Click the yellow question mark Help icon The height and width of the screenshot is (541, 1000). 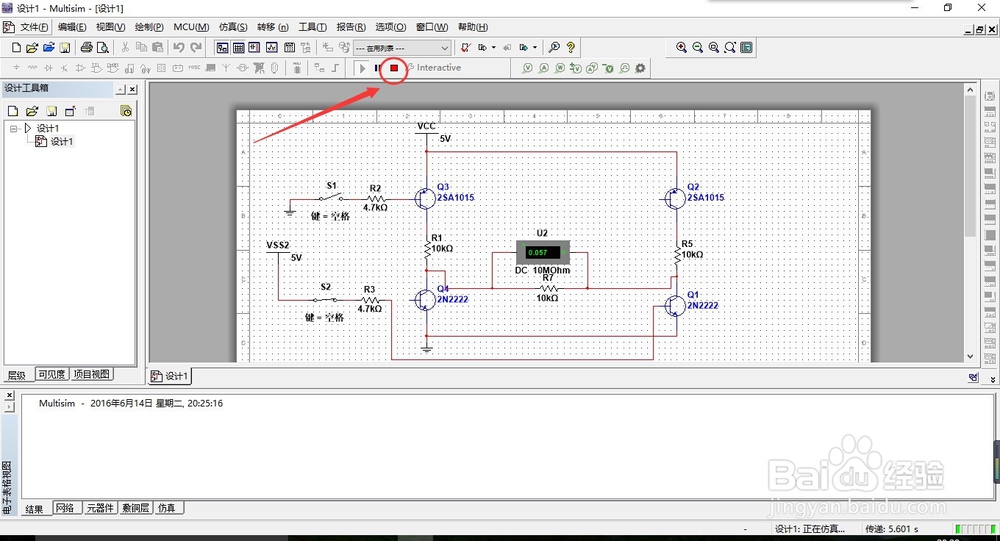click(x=570, y=47)
